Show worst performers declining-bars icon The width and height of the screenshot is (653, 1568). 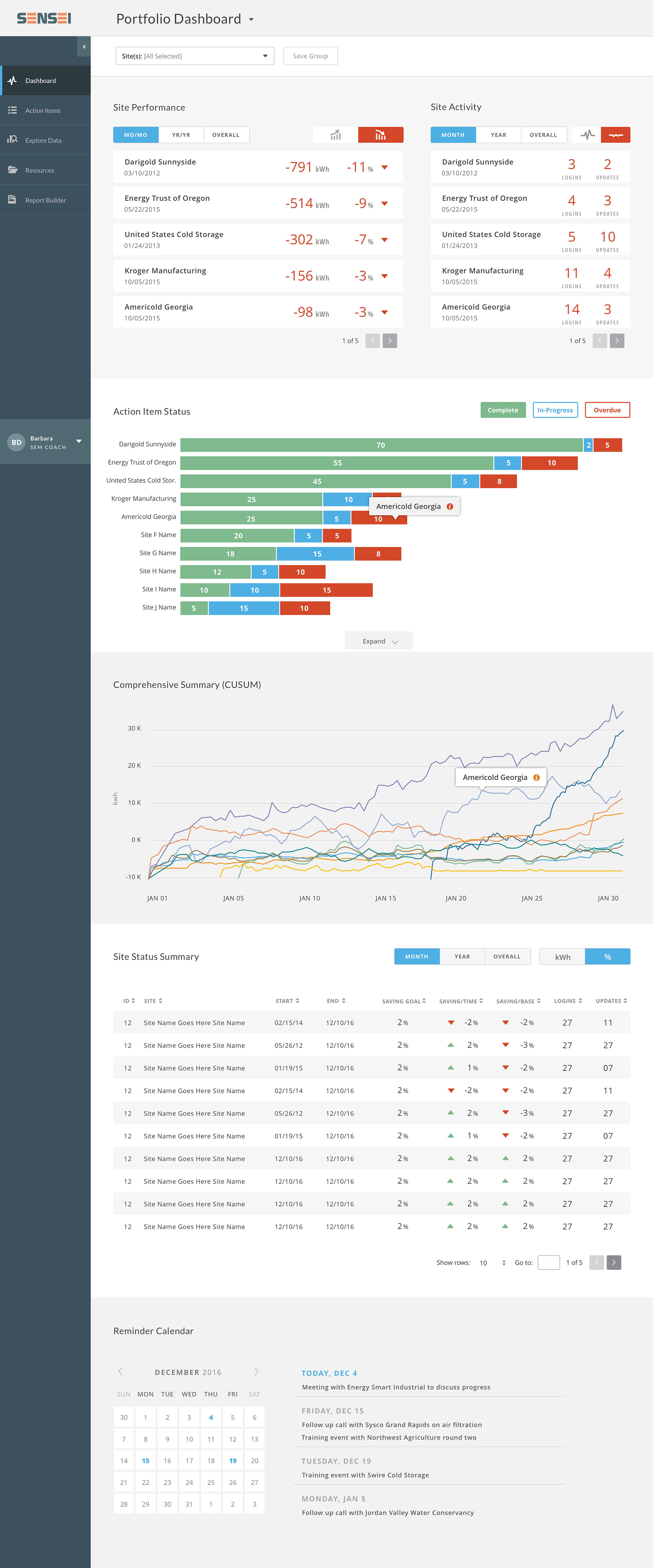tap(381, 135)
